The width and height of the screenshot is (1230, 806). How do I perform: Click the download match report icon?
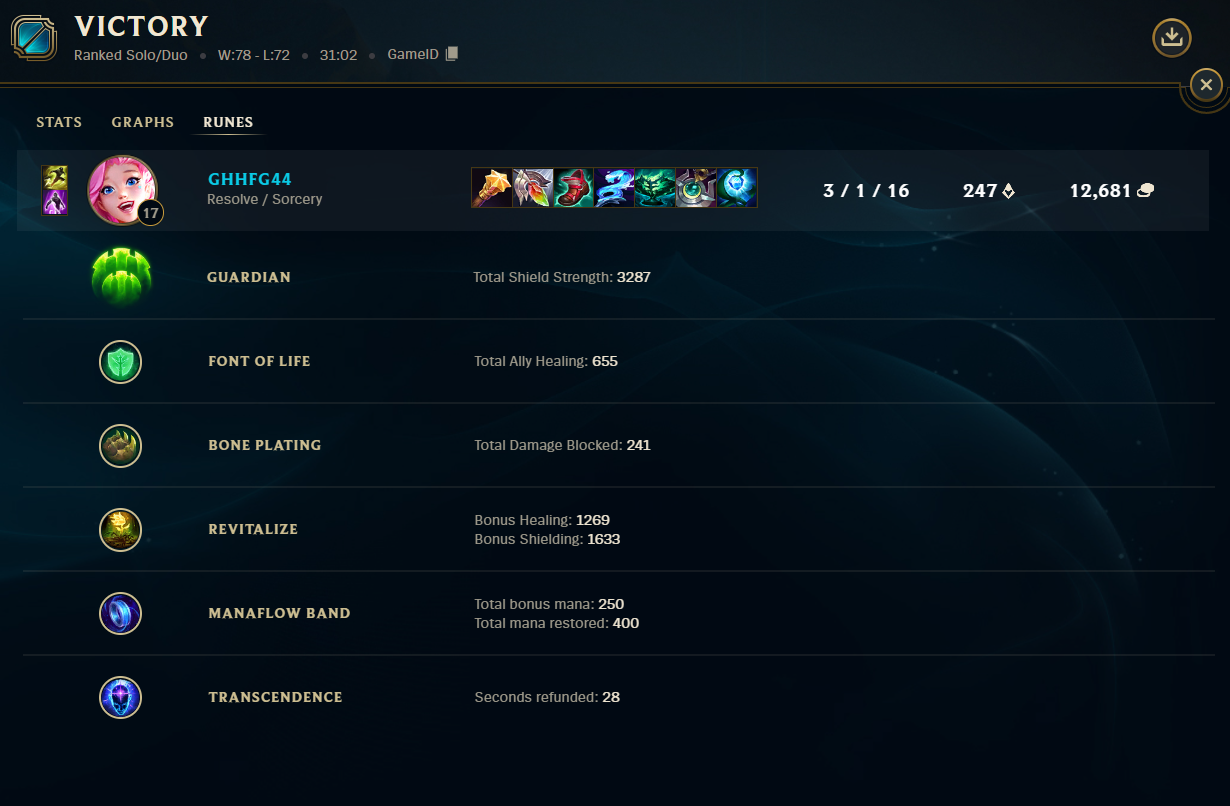(1172, 38)
